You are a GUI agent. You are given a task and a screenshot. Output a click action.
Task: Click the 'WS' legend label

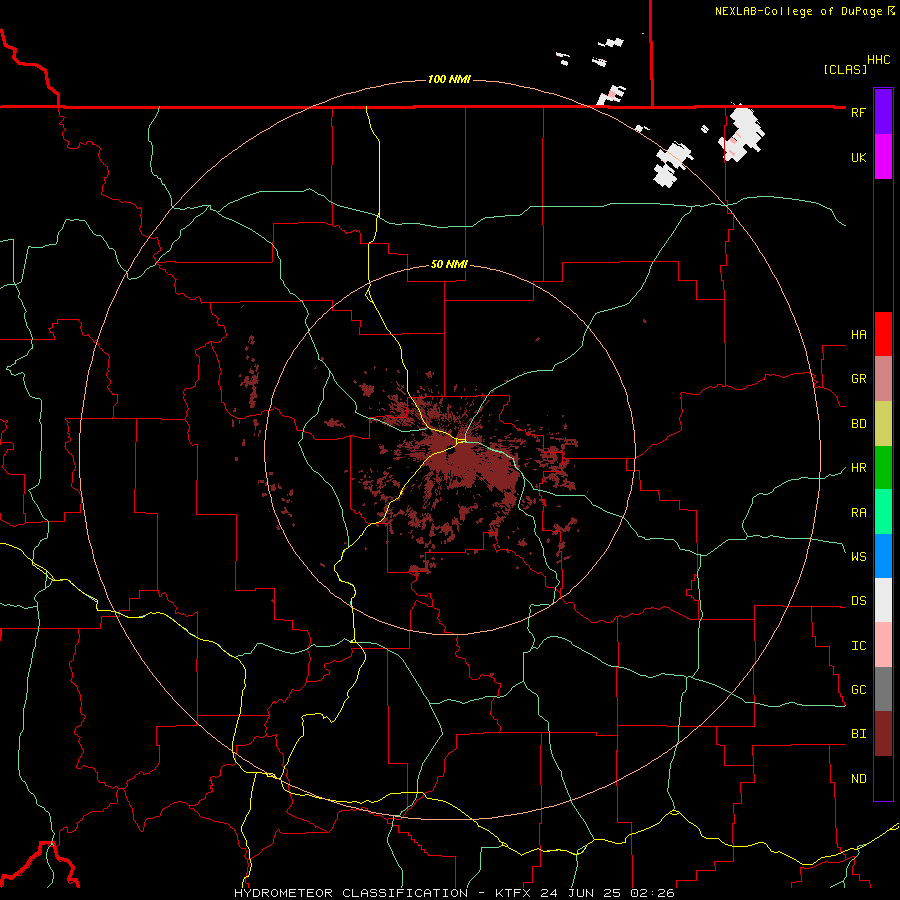tap(858, 556)
